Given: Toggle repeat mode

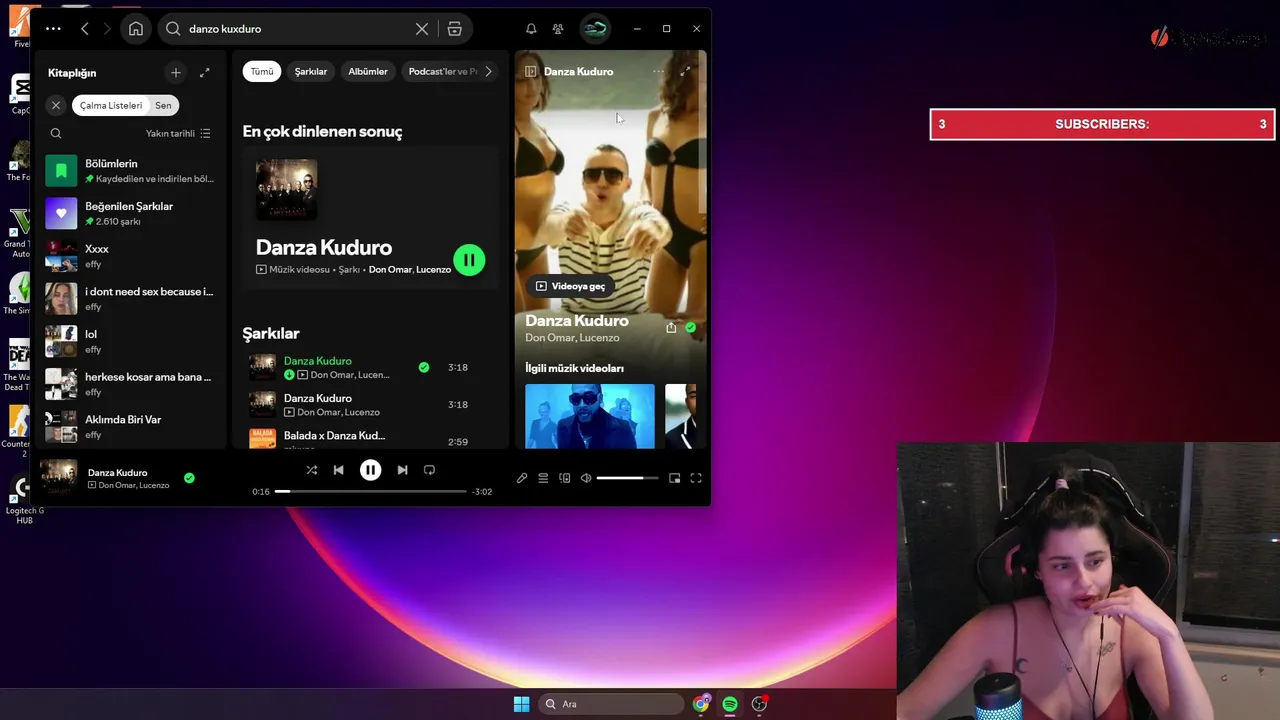Looking at the screenshot, I should click(429, 470).
